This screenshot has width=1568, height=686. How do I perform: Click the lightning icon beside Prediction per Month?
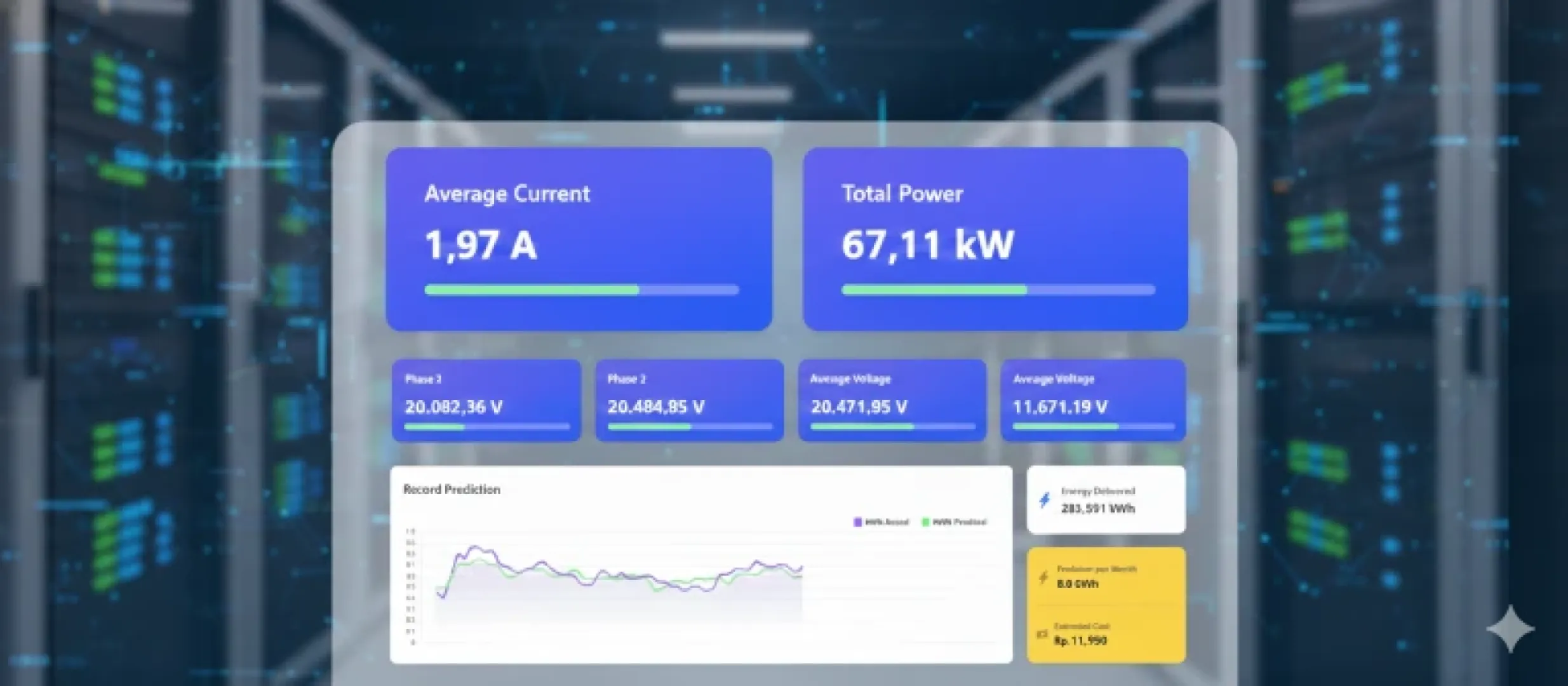(1043, 577)
